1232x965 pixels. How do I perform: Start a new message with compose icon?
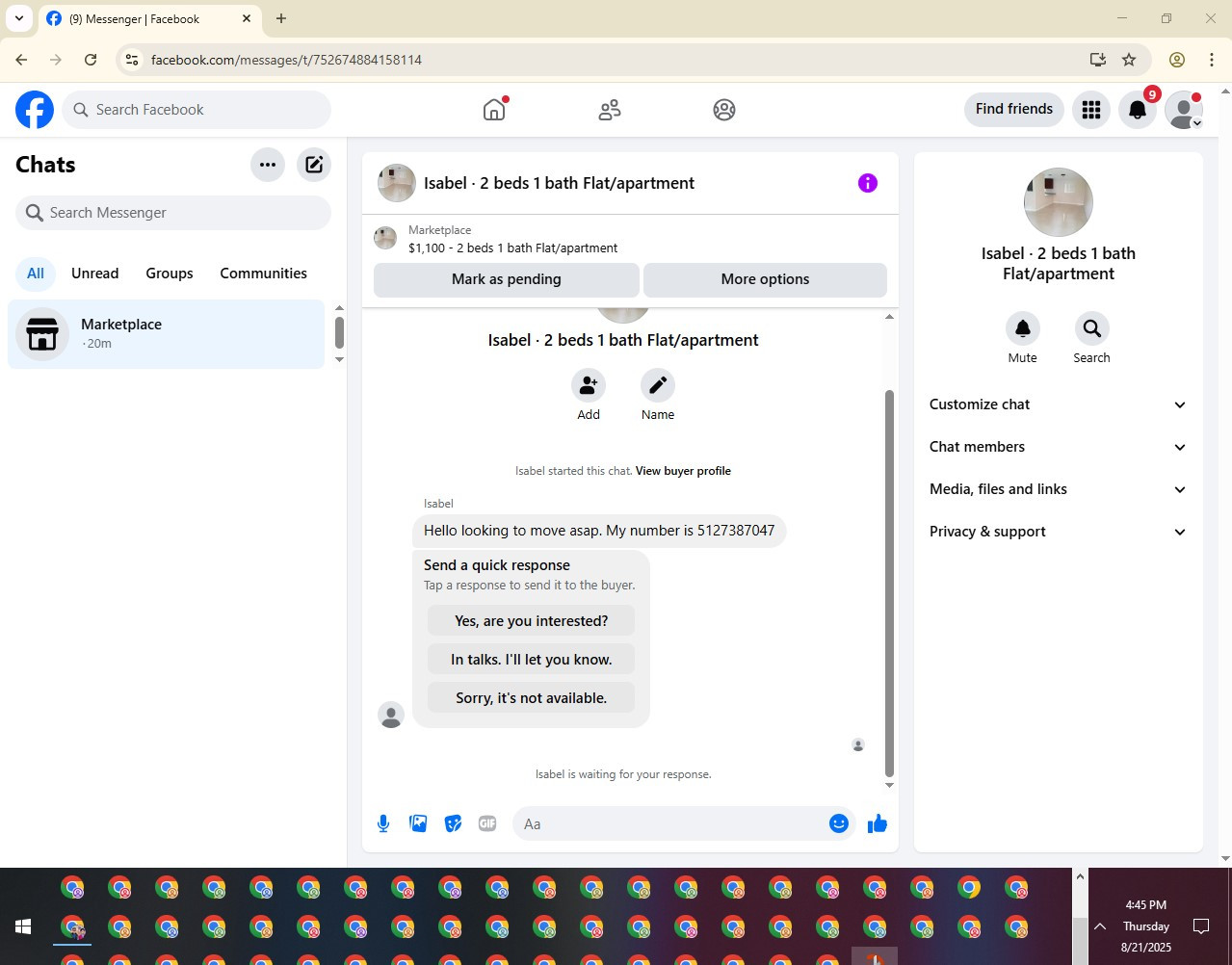pos(314,165)
